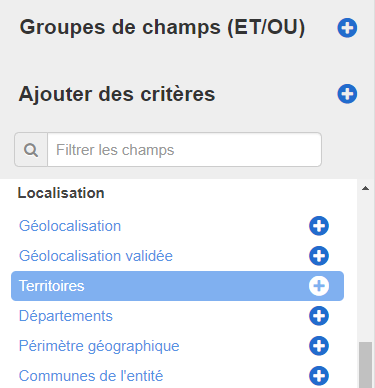Focus the Filtrer les champs field
Screen dimensions: 375x388
(x=185, y=150)
